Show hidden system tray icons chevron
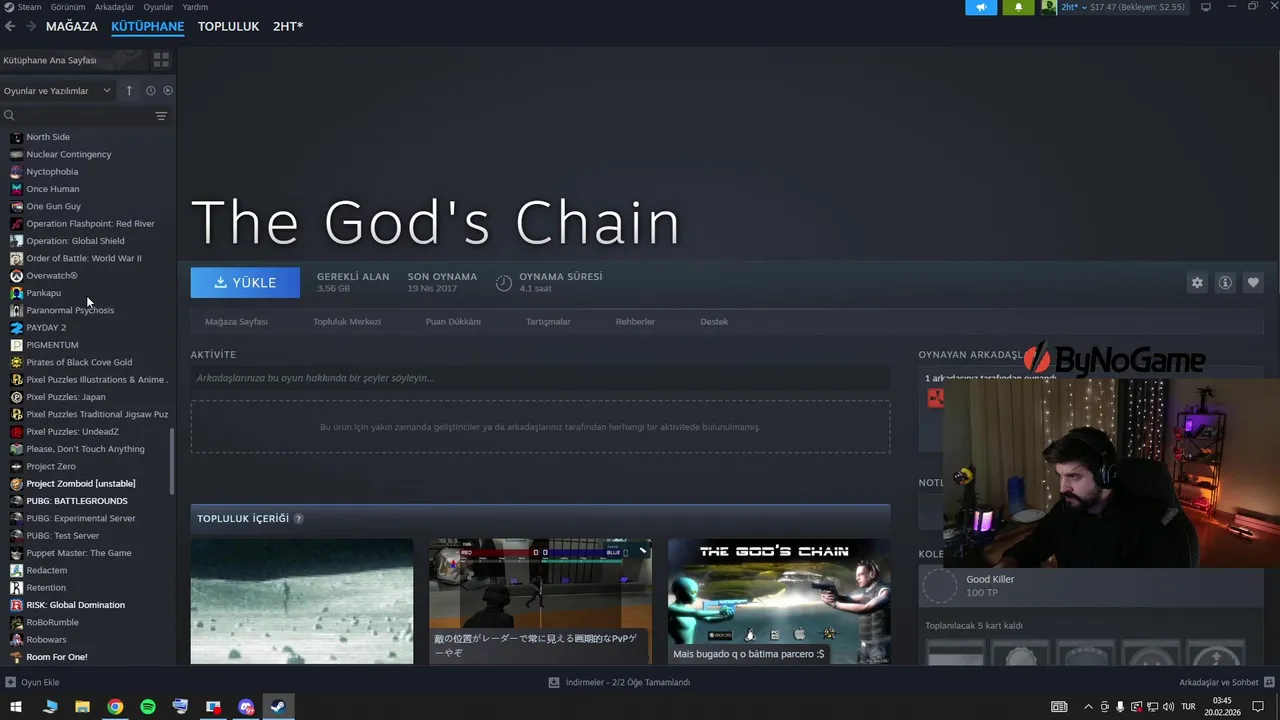The width and height of the screenshot is (1280, 720). 1089,707
